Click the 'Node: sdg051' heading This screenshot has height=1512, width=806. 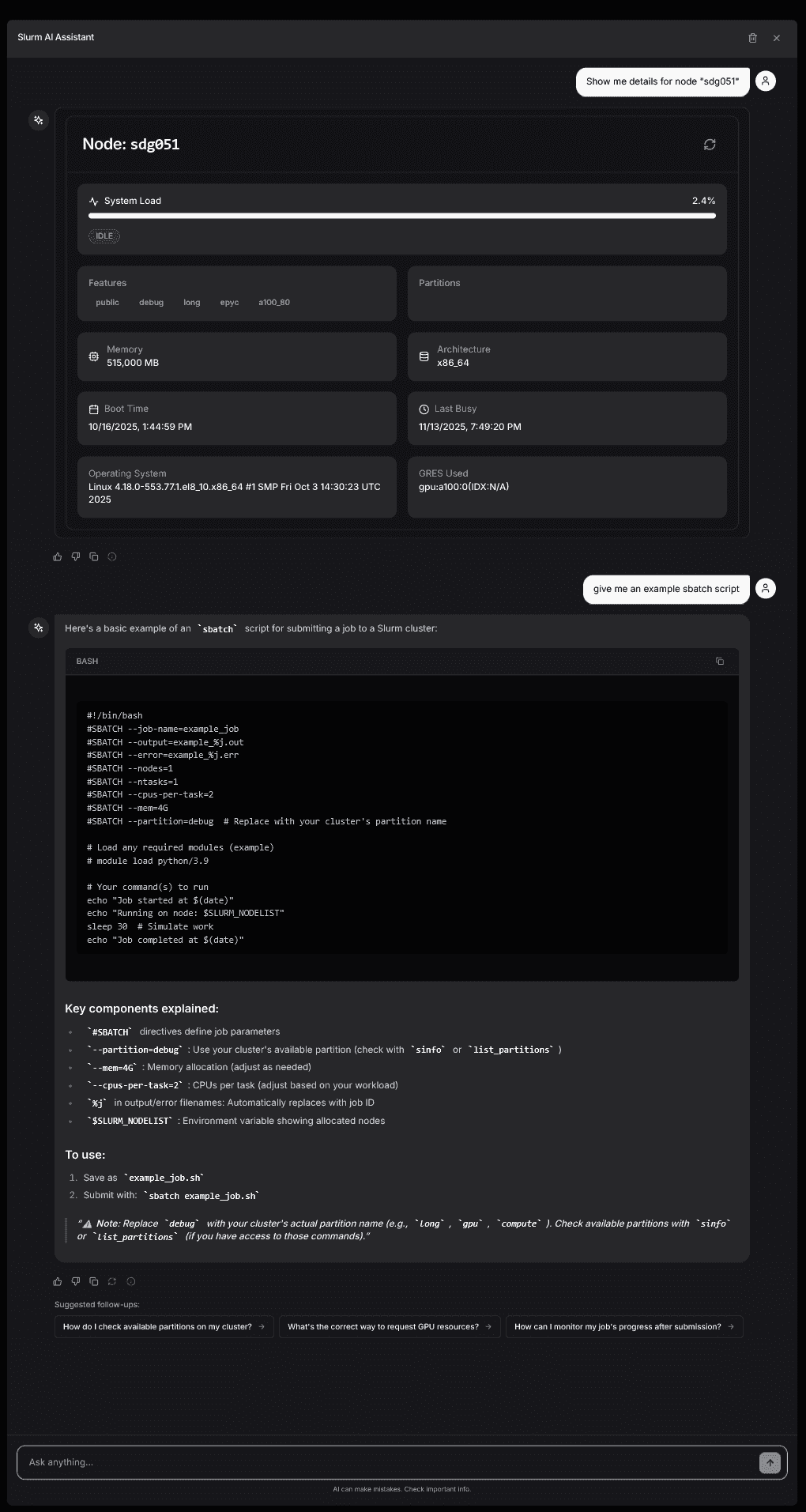coord(131,145)
